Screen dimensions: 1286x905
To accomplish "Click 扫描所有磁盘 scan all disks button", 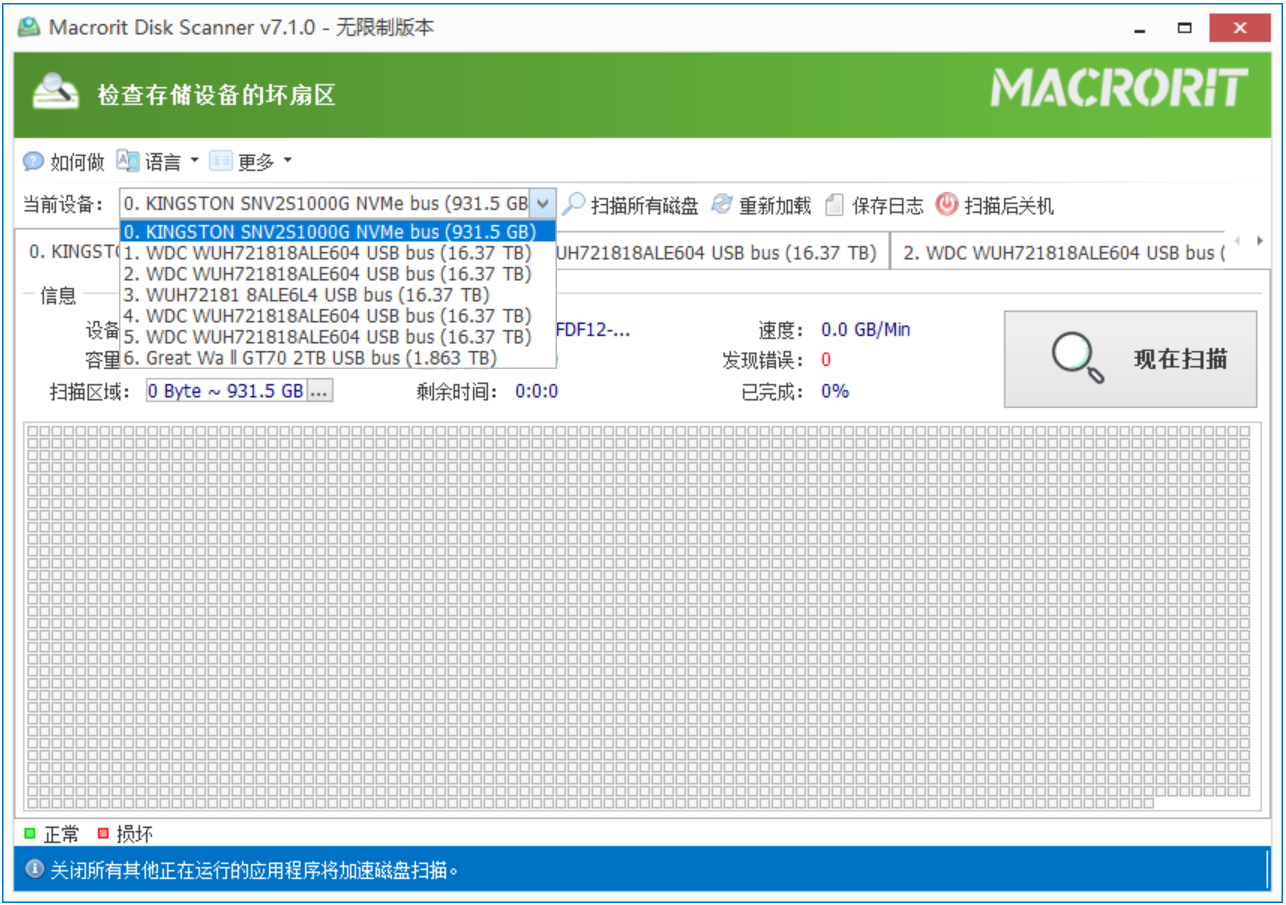I will click(x=630, y=206).
